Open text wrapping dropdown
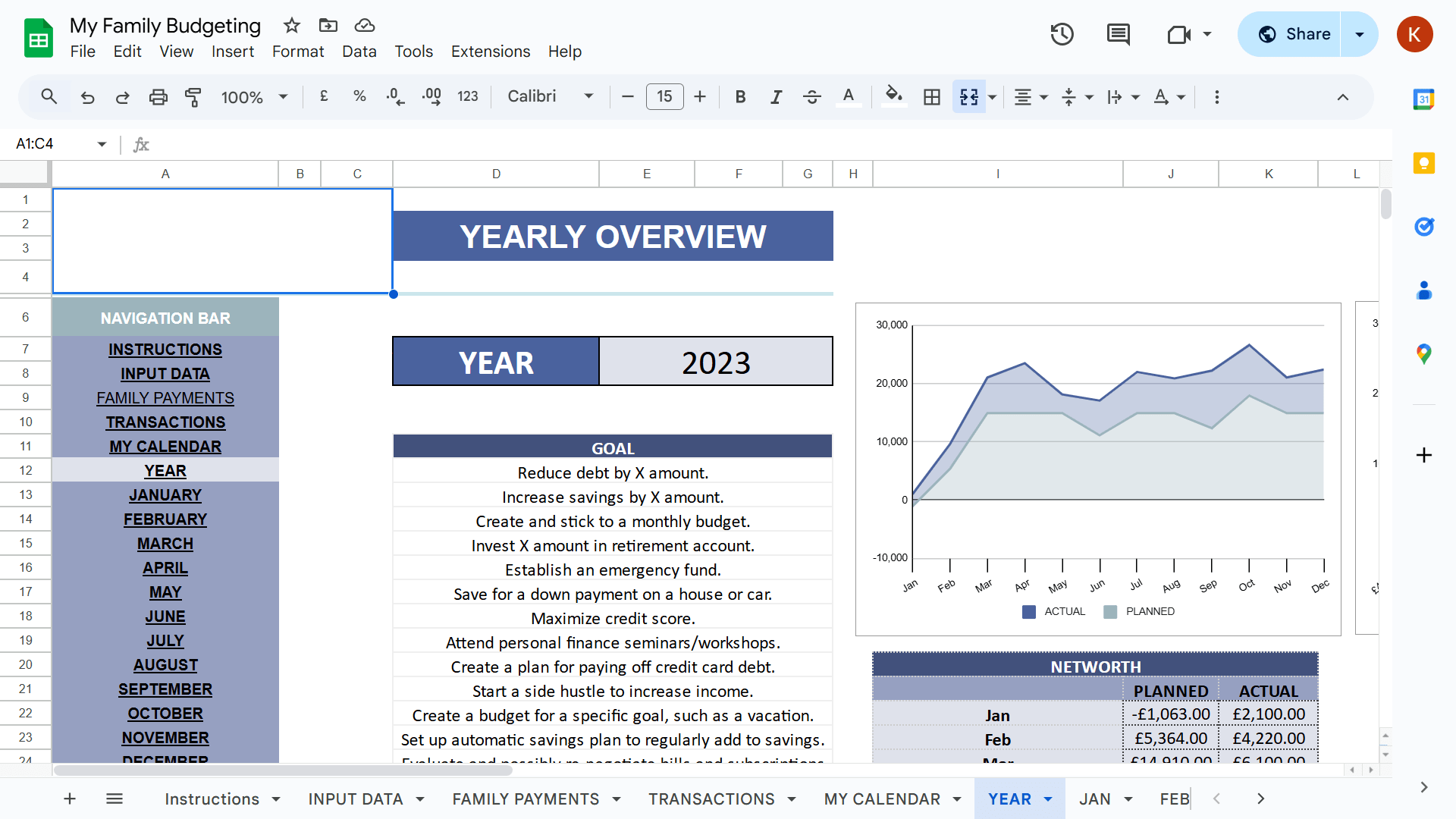The height and width of the screenshot is (819, 1456). click(x=1123, y=96)
